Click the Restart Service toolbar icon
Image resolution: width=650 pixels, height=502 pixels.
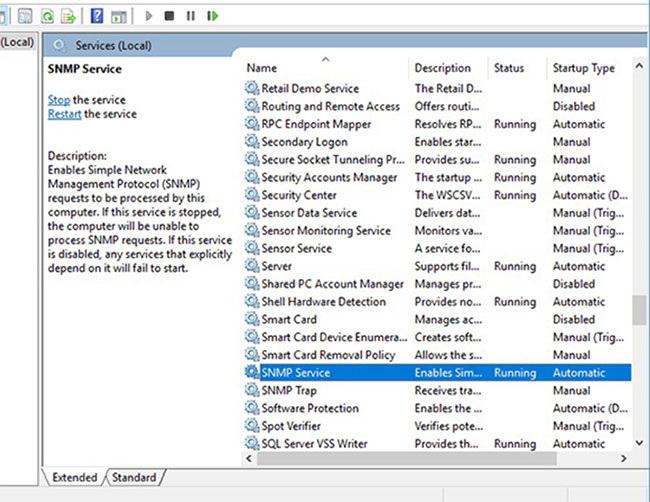point(212,16)
